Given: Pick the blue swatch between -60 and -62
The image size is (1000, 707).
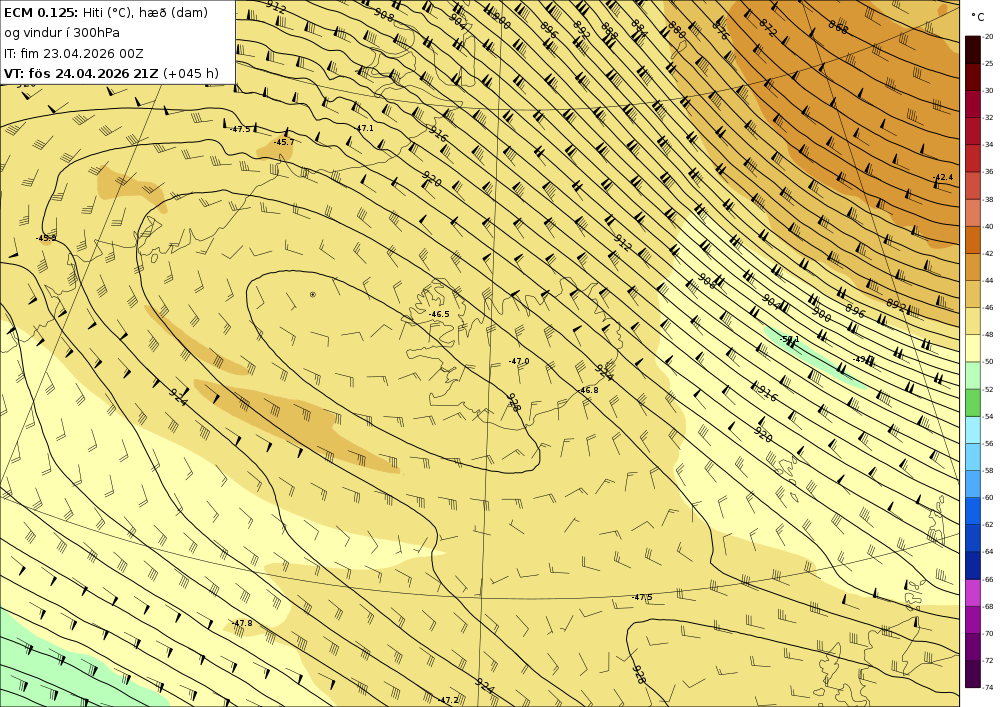Looking at the screenshot, I should pos(973,511).
